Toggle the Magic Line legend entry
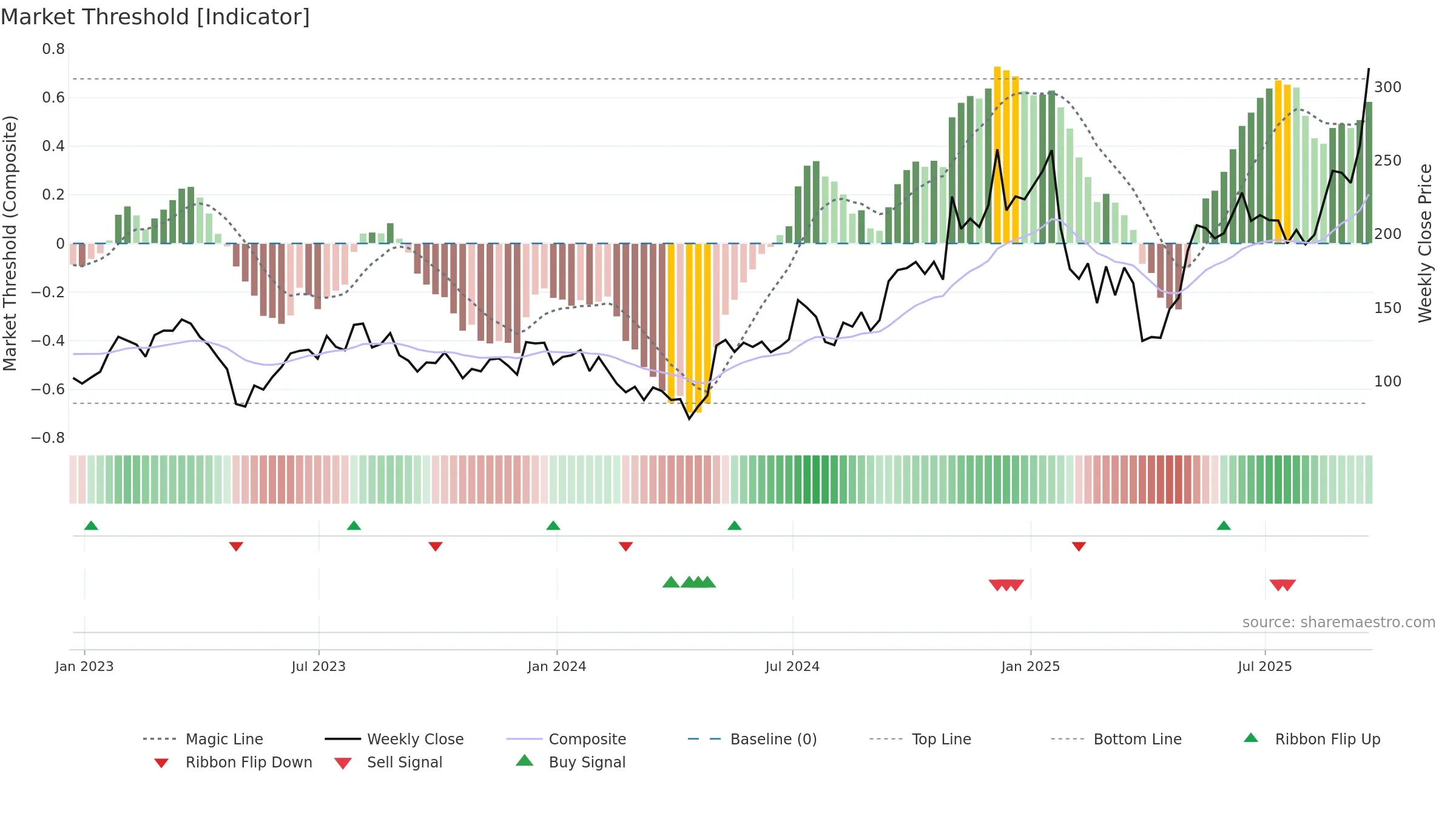1456x819 pixels. 203,739
